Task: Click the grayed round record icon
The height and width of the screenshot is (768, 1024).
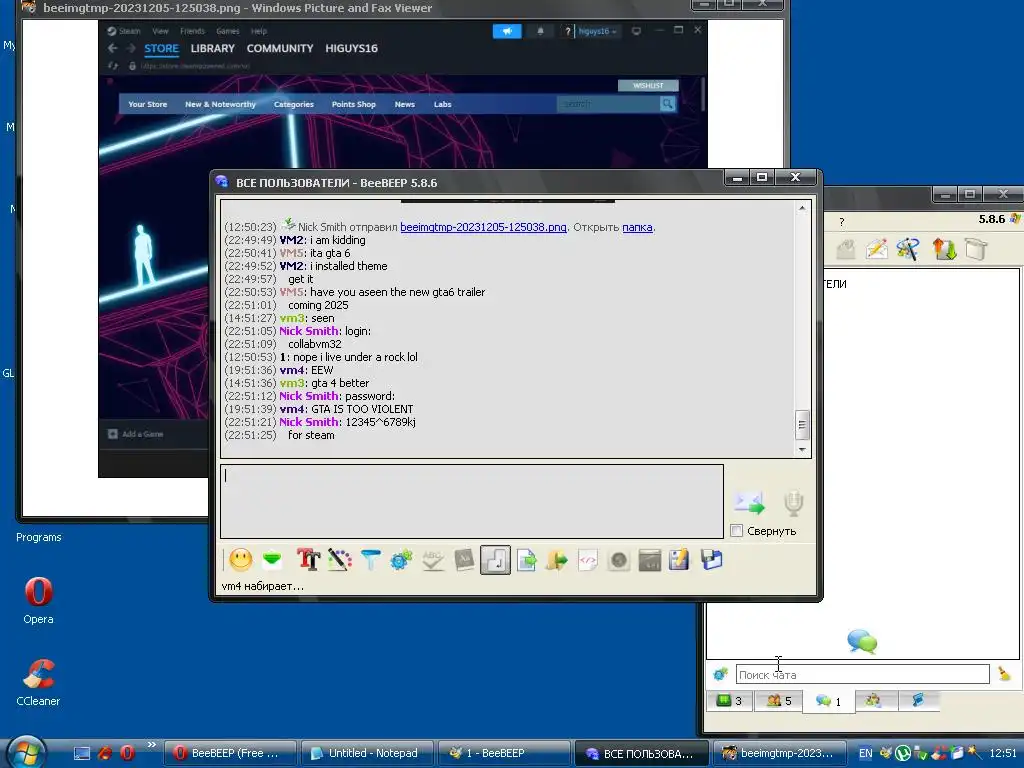Action: click(618, 560)
